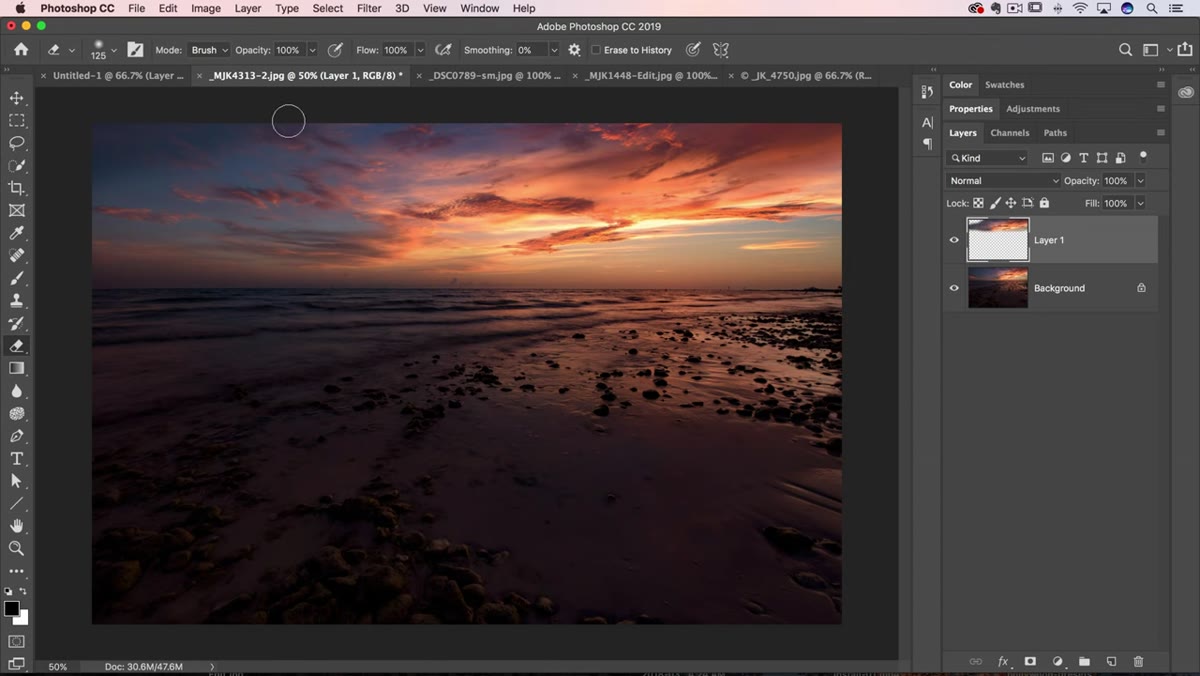Select the Crop tool
This screenshot has height=676, width=1200.
(16, 188)
